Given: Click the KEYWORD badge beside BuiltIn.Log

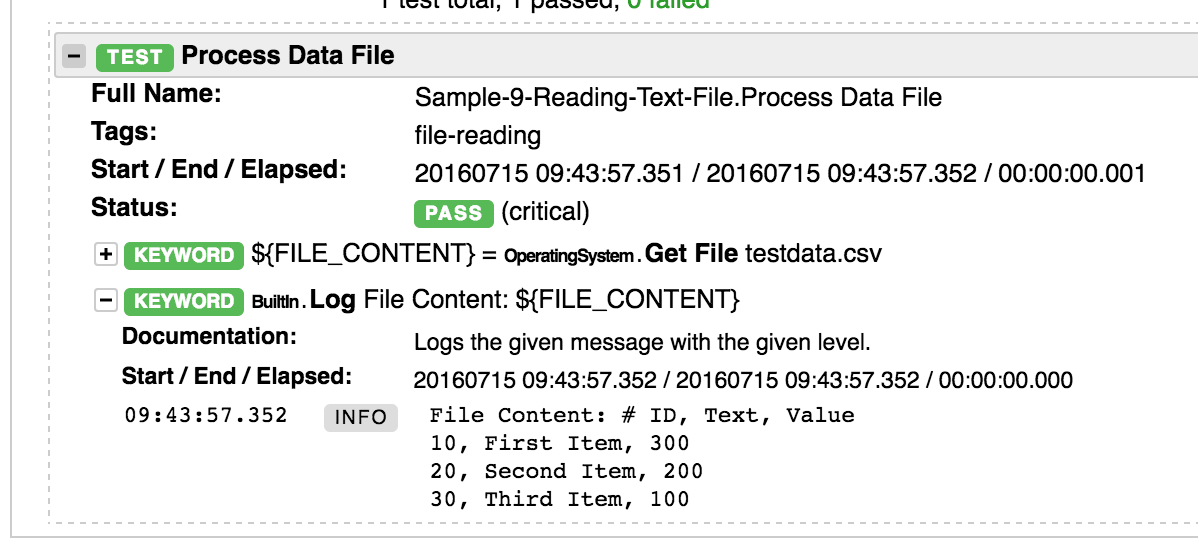Looking at the screenshot, I should click(183, 300).
